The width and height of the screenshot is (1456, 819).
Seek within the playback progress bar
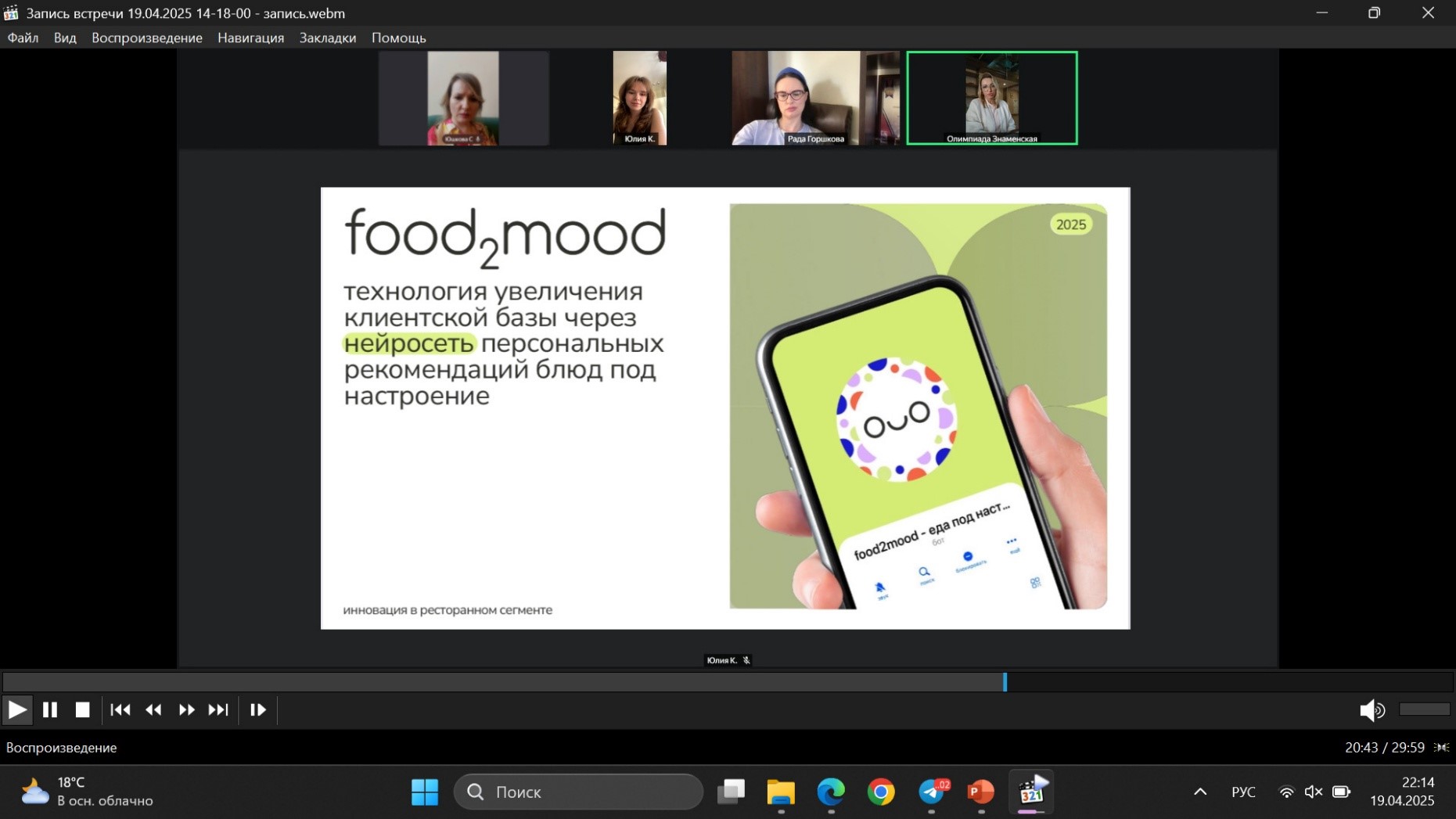click(728, 682)
